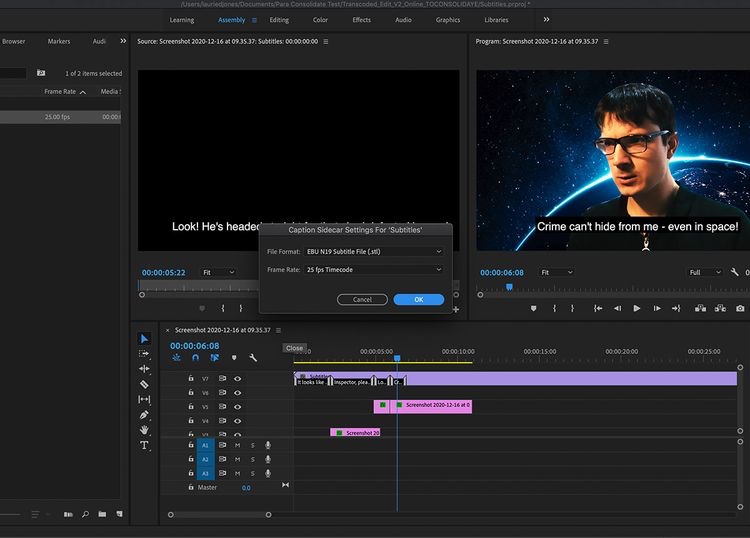The width and height of the screenshot is (750, 538).
Task: Switch to the Color workspace
Action: coord(320,20)
